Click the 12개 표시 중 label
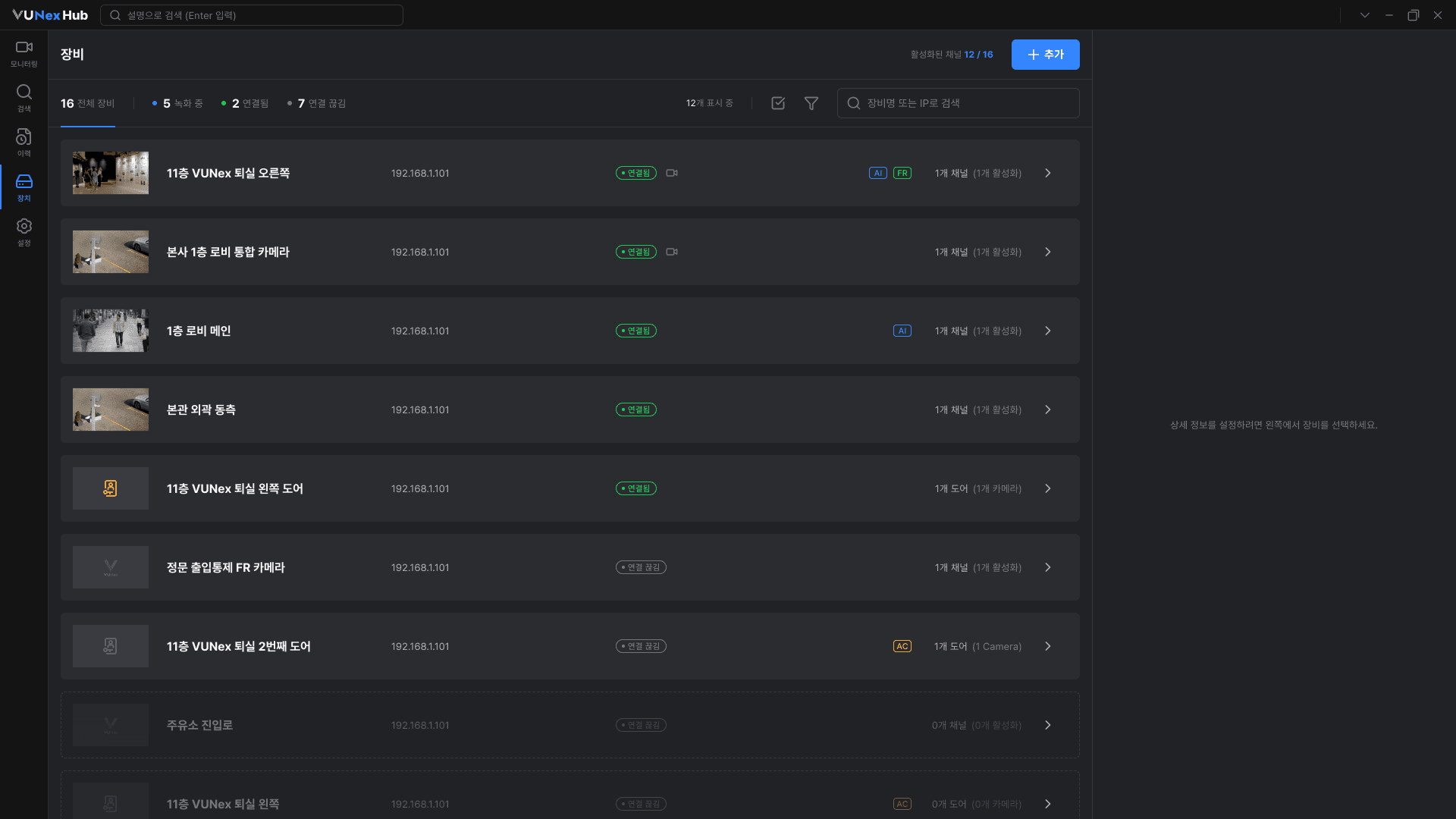1456x819 pixels. pos(710,103)
